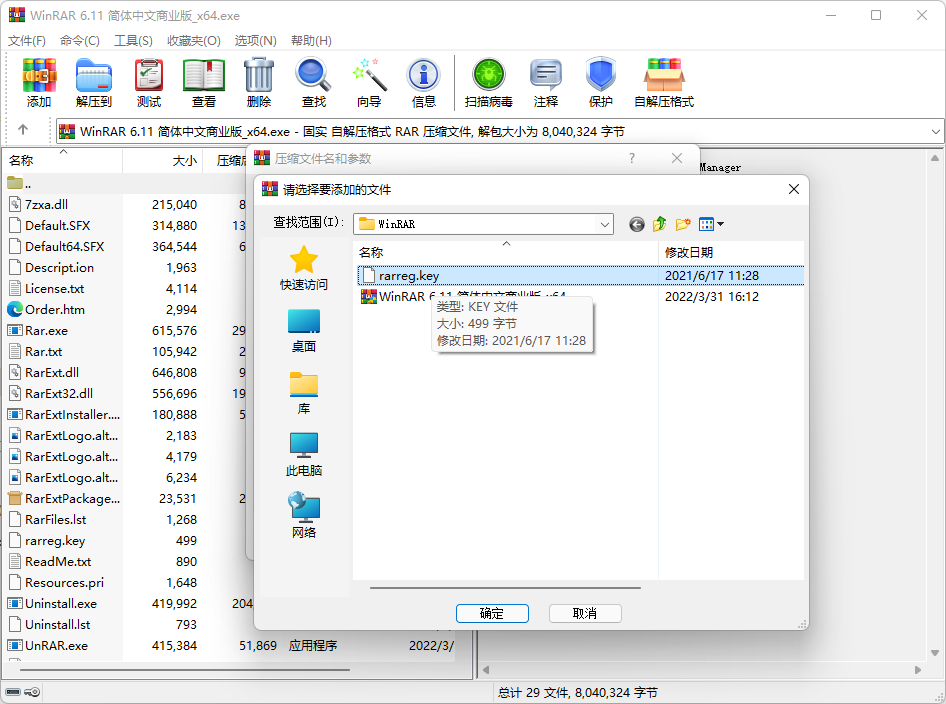The height and width of the screenshot is (704, 946).
Task: Click the 自解压格式 (SFX) toolbar icon
Action: click(663, 82)
